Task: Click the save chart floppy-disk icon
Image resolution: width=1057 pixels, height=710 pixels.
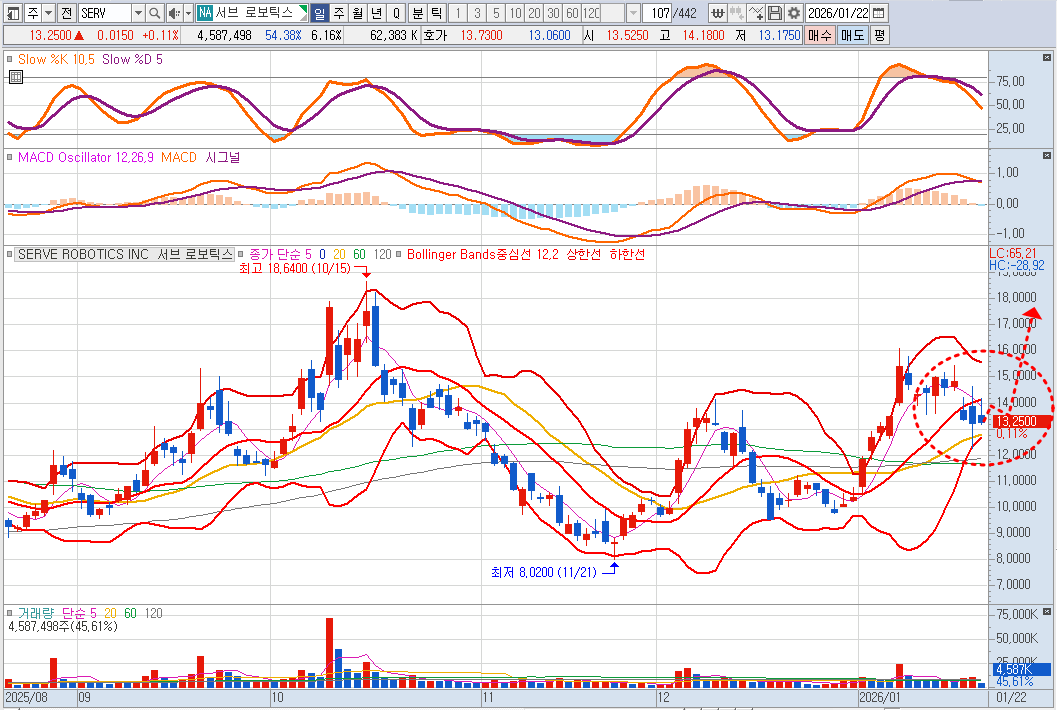Action: tap(774, 13)
